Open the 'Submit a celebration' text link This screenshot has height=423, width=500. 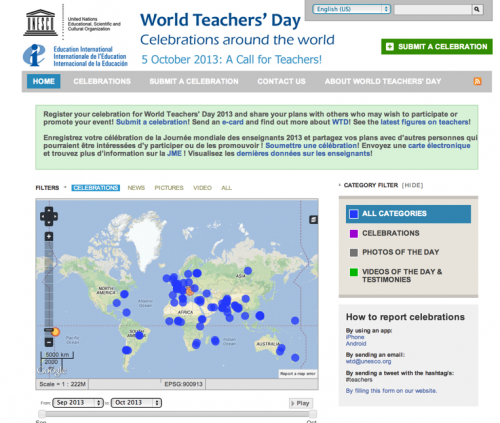(x=152, y=122)
